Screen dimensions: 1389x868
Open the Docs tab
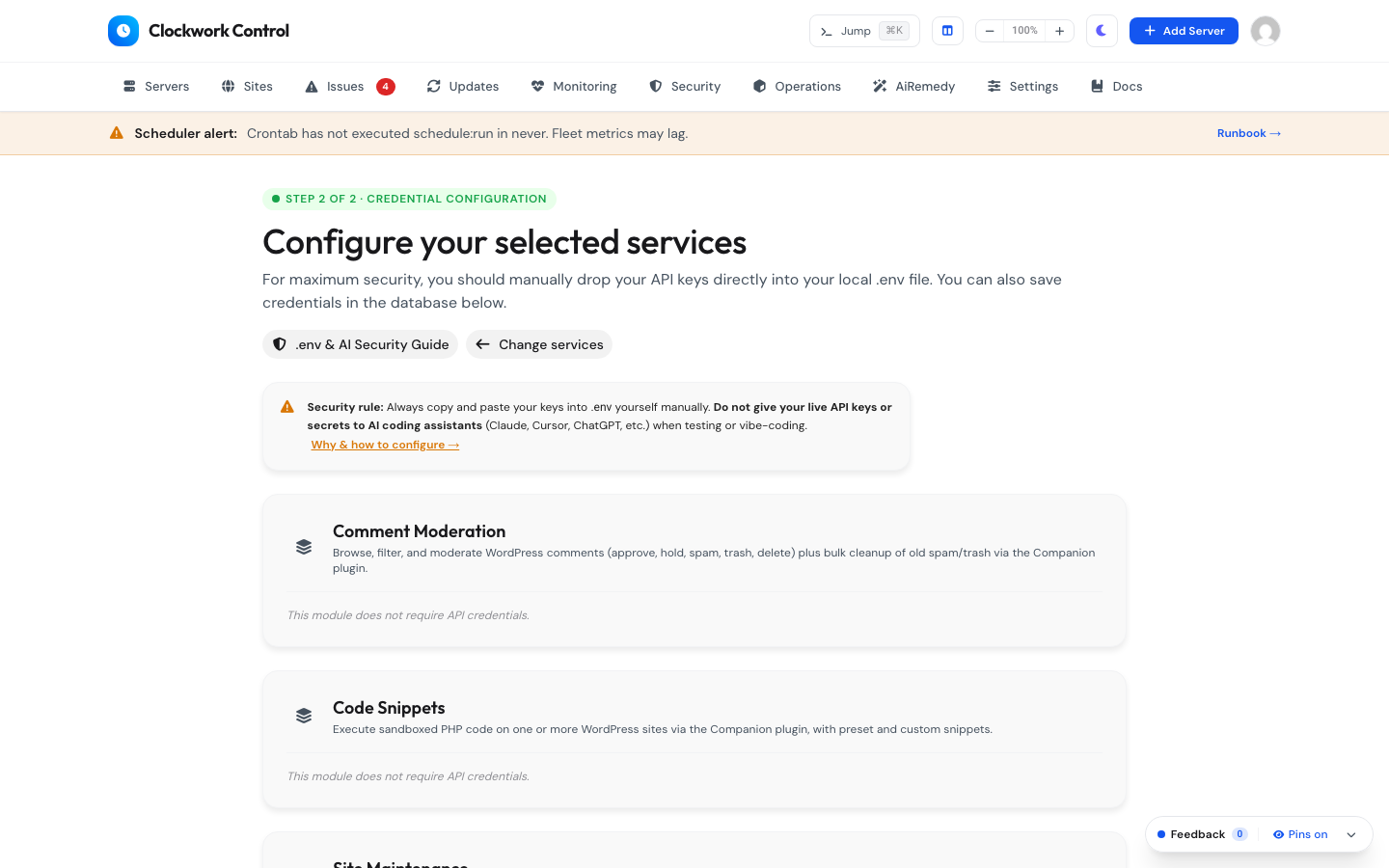1117,87
